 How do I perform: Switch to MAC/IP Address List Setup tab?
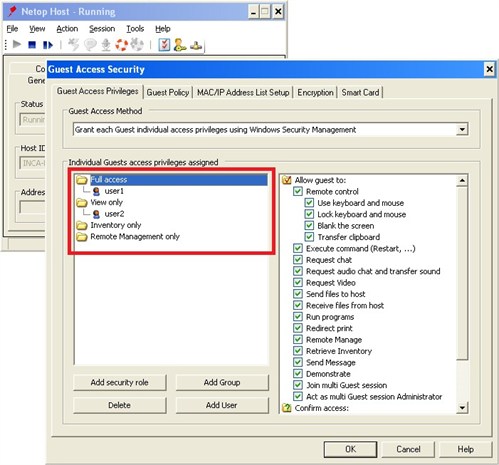pyautogui.click(x=243, y=93)
